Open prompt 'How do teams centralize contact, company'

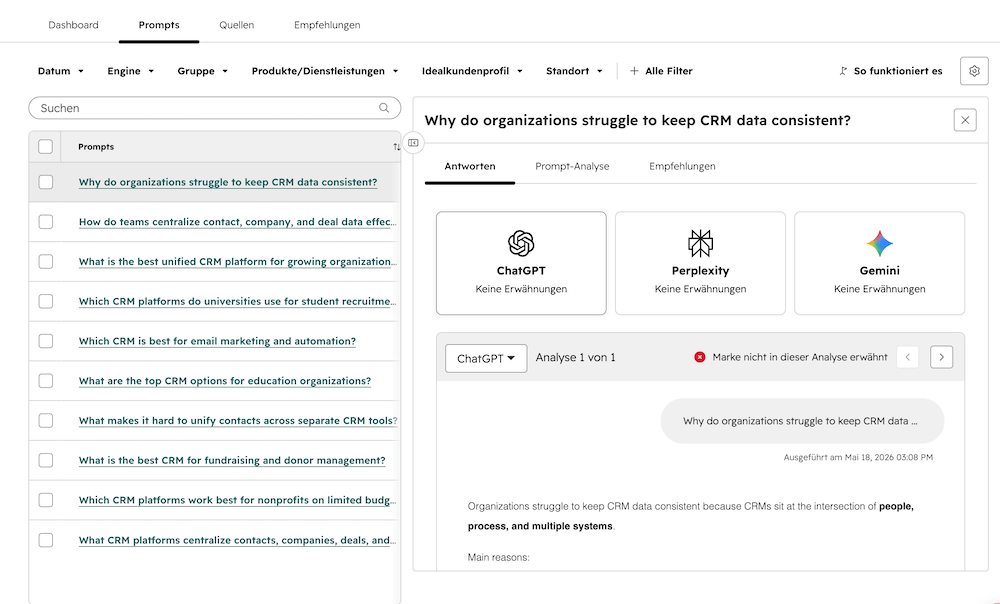237,221
